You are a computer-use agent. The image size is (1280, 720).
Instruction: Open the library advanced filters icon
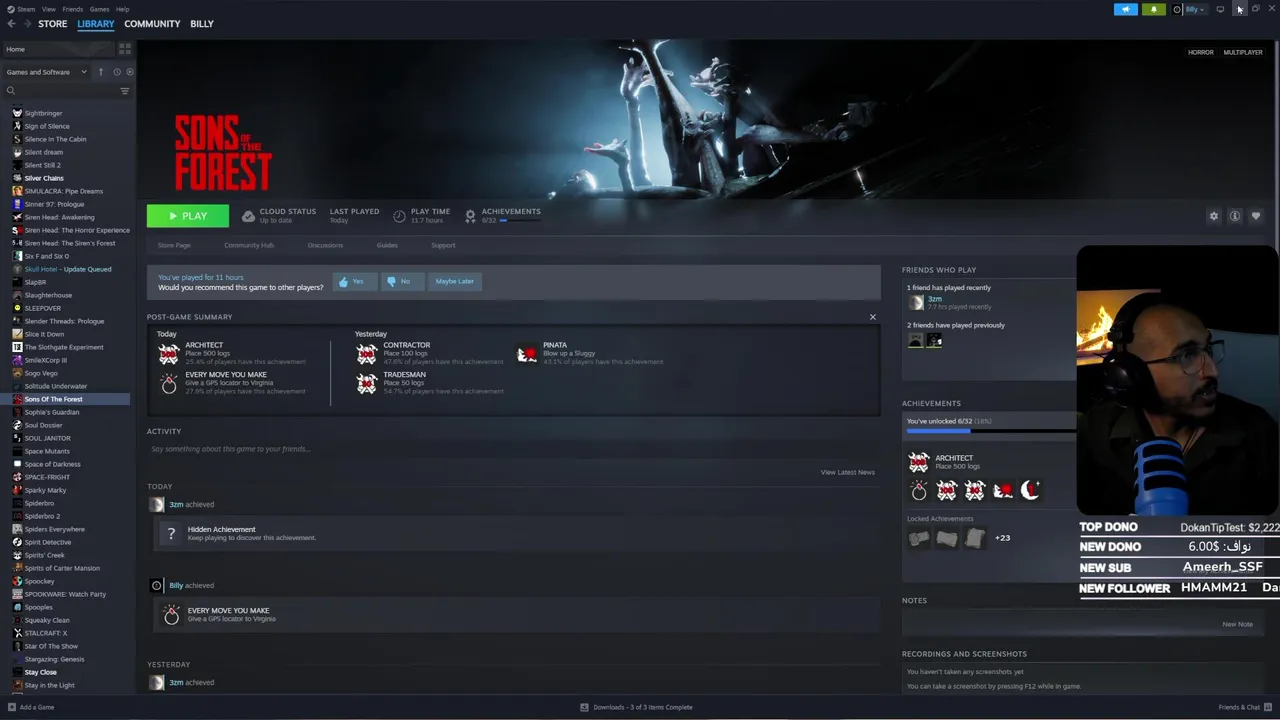[125, 91]
